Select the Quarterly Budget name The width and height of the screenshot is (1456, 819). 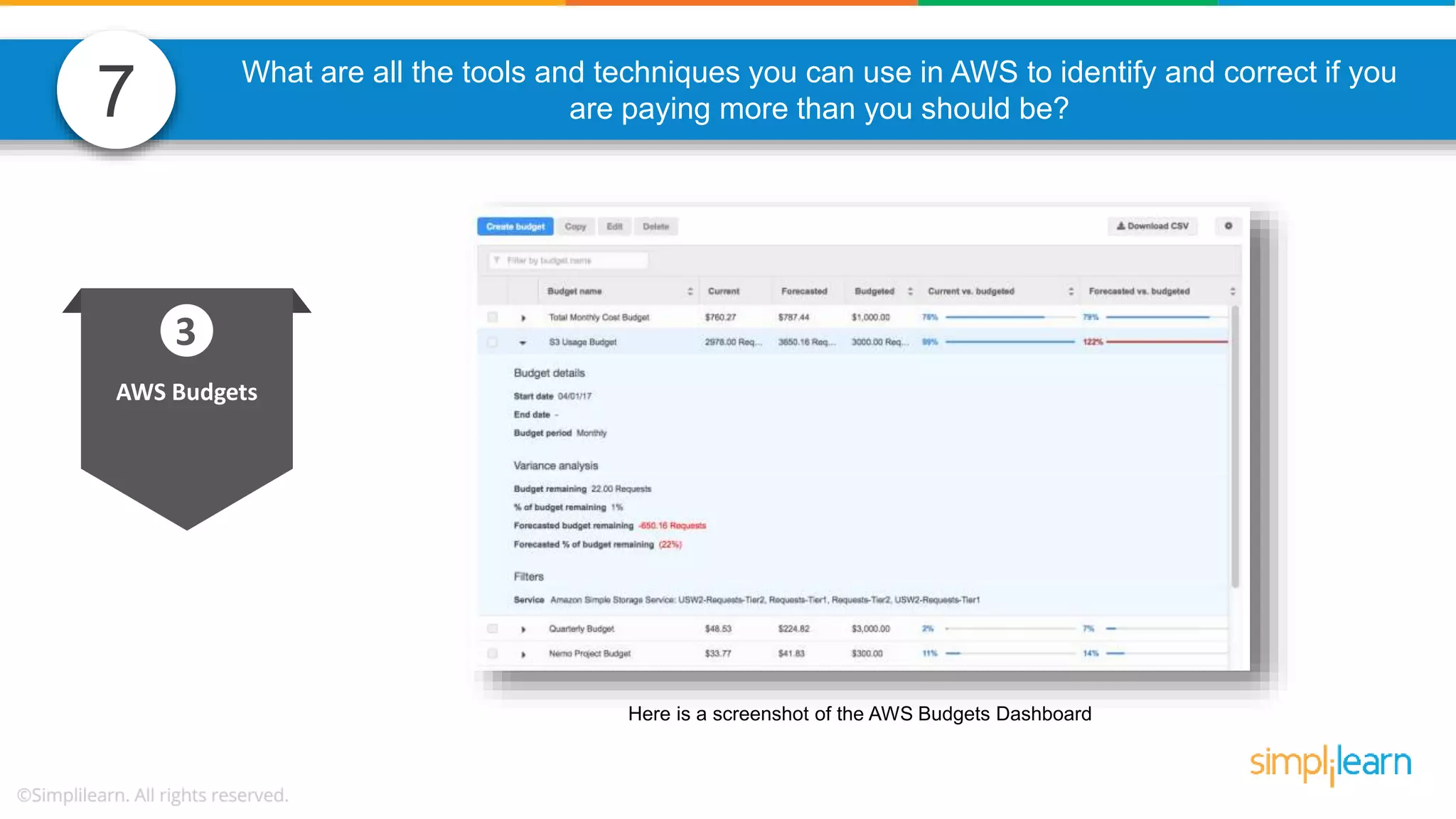pos(581,629)
